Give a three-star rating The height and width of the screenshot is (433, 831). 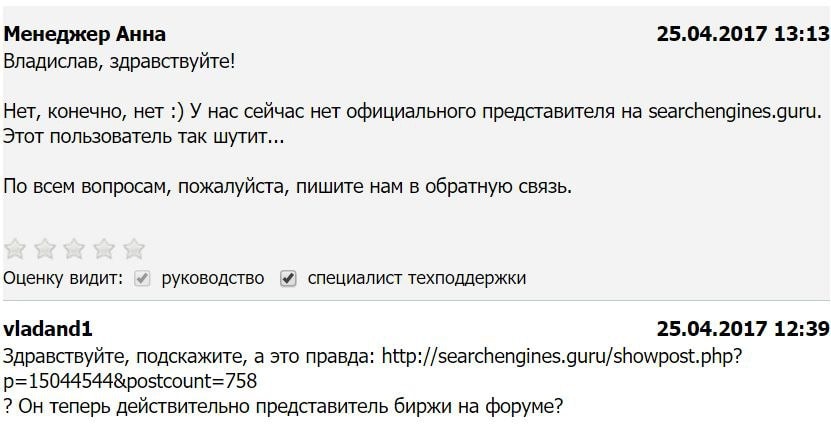(74, 249)
